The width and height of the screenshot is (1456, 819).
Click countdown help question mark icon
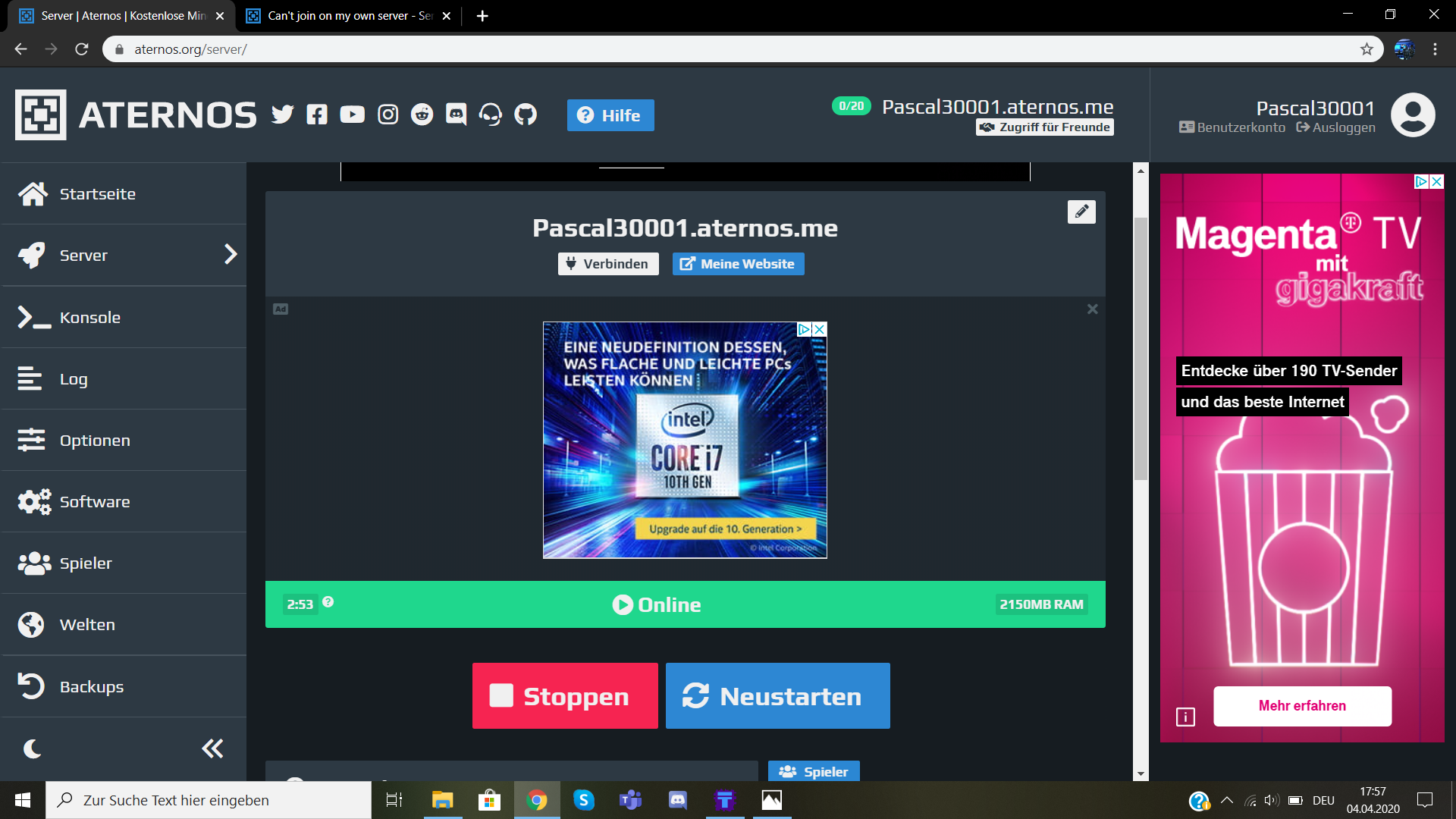328,602
